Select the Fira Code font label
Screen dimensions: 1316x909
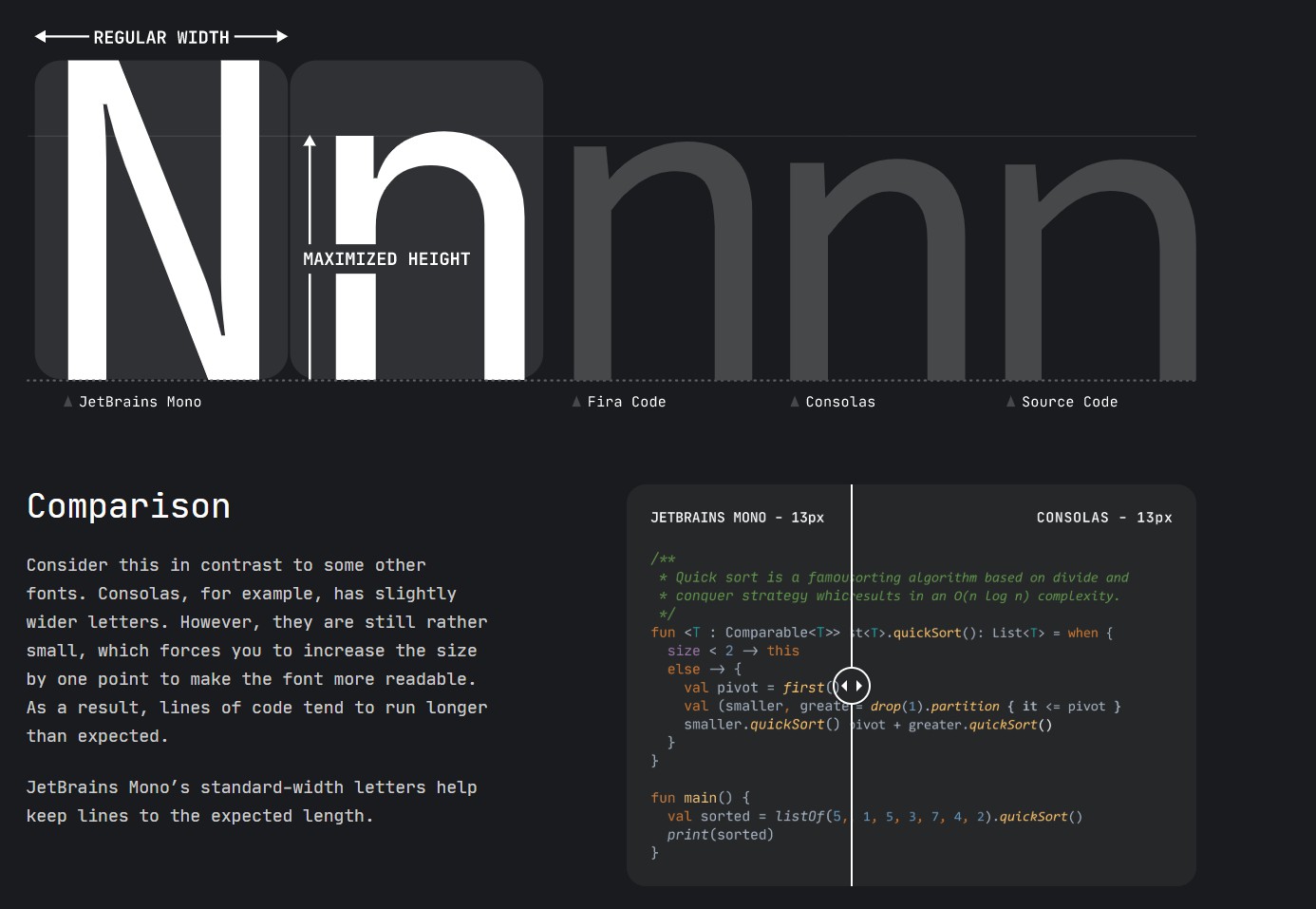(627, 402)
